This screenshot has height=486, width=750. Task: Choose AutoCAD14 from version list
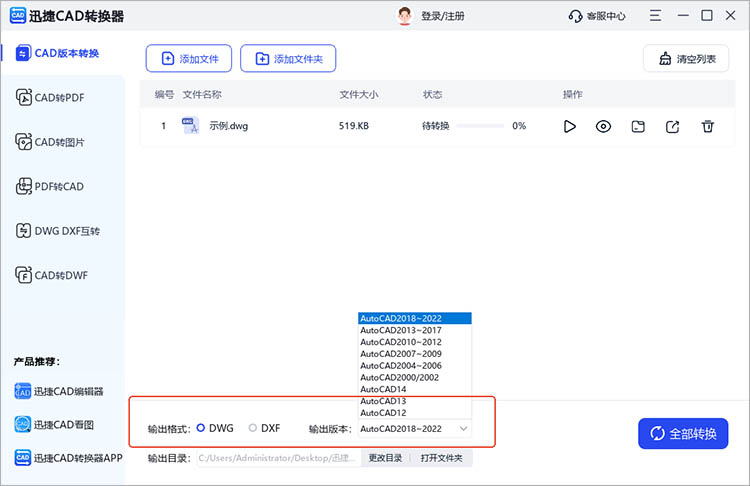click(415, 389)
